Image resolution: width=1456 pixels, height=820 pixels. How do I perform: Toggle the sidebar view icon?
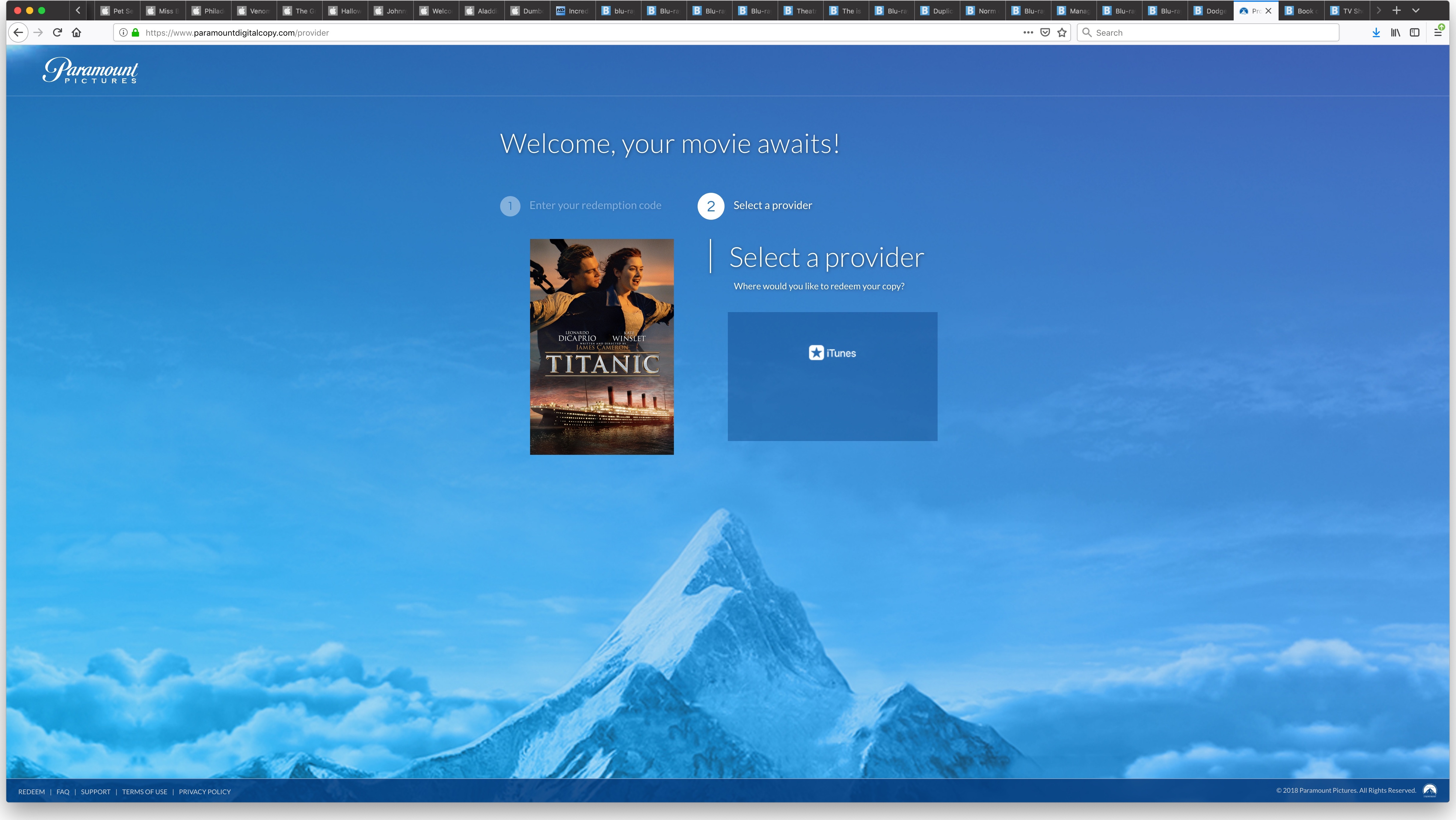(1415, 33)
